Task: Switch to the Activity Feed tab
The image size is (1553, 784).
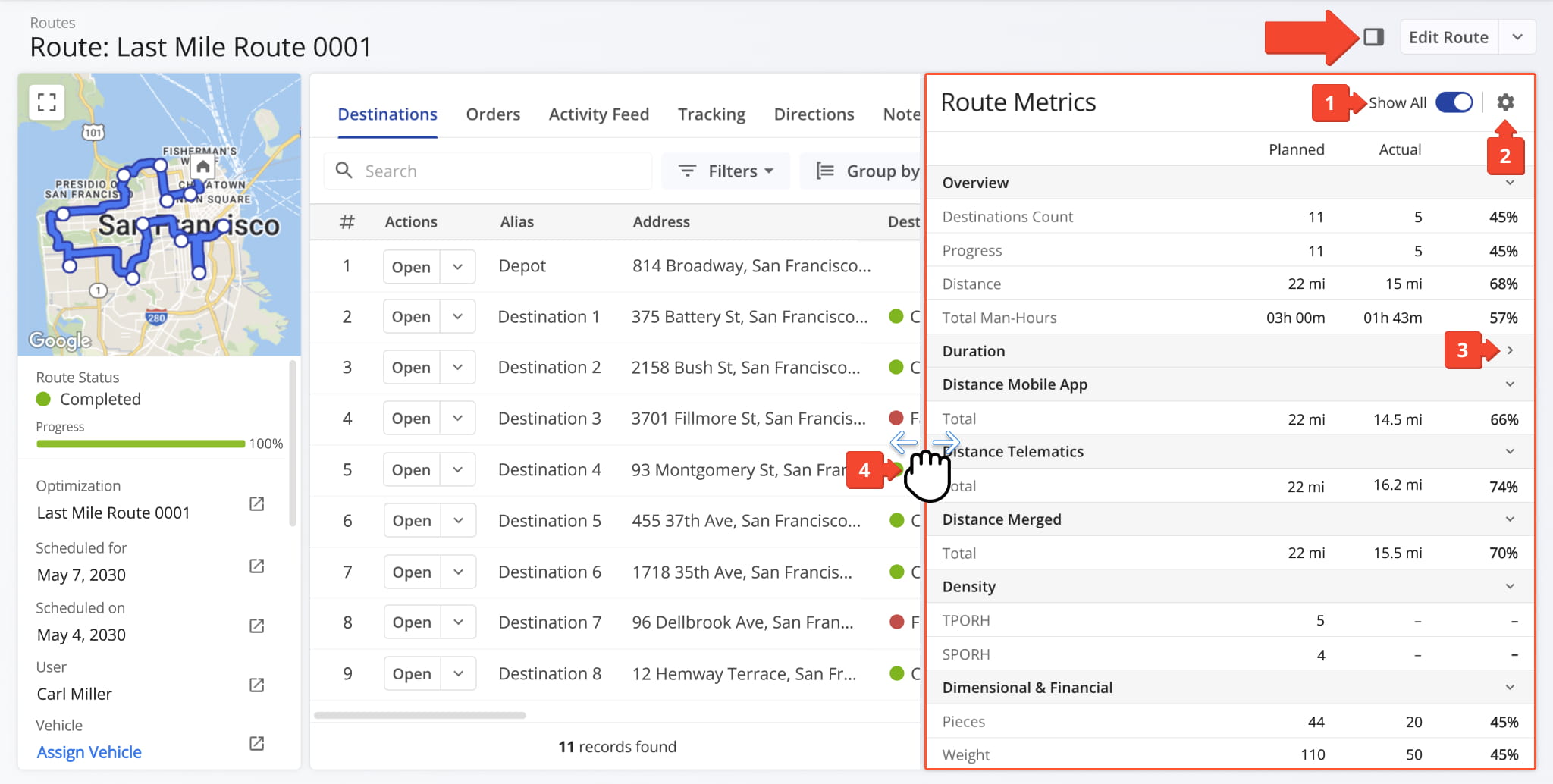Action: 598,114
